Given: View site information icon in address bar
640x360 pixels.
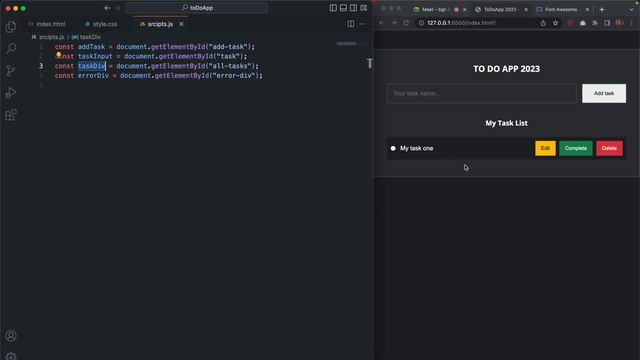Looking at the screenshot, I should click(x=421, y=23).
